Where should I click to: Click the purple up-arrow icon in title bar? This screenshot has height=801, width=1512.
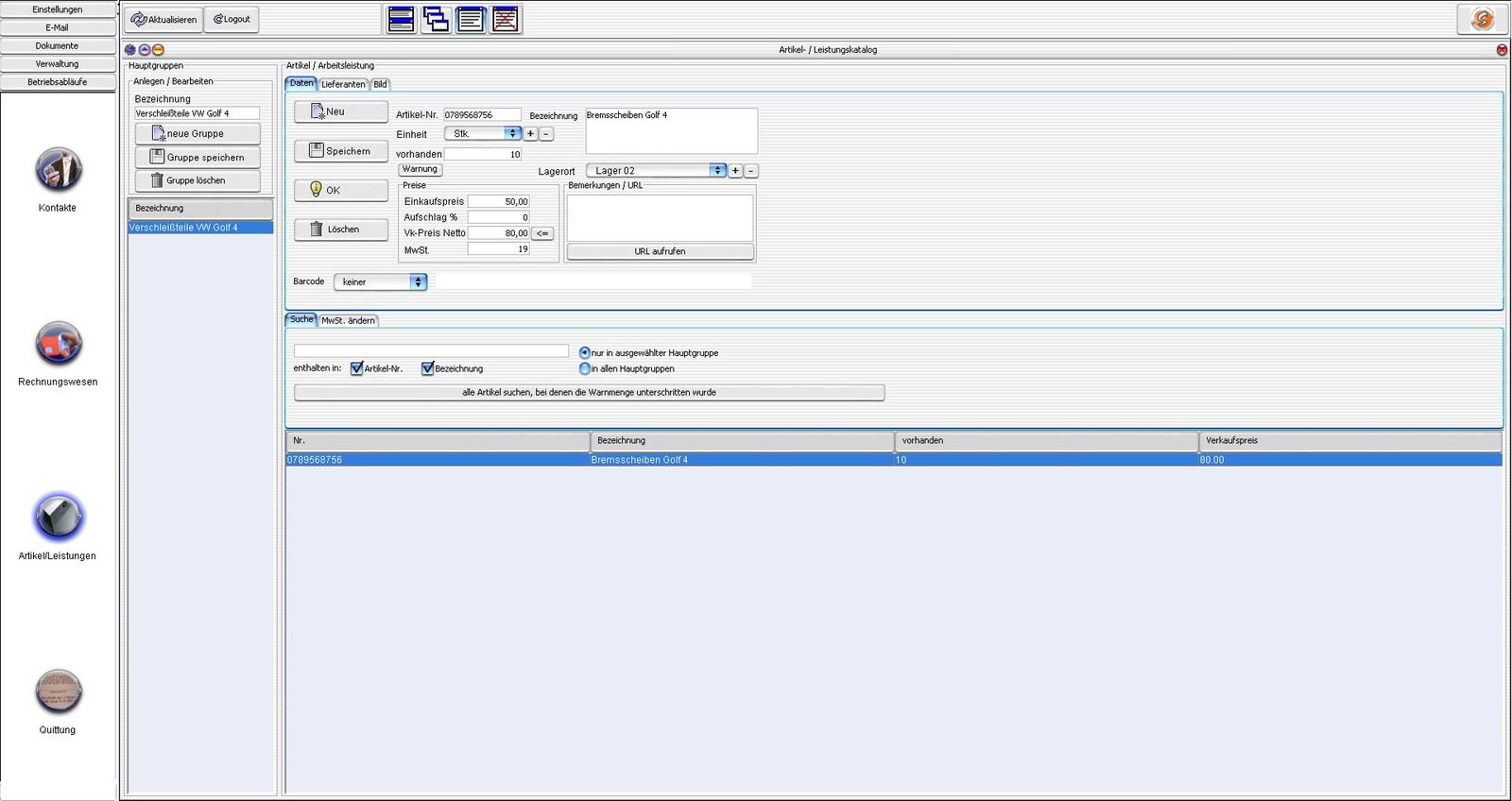click(x=145, y=50)
